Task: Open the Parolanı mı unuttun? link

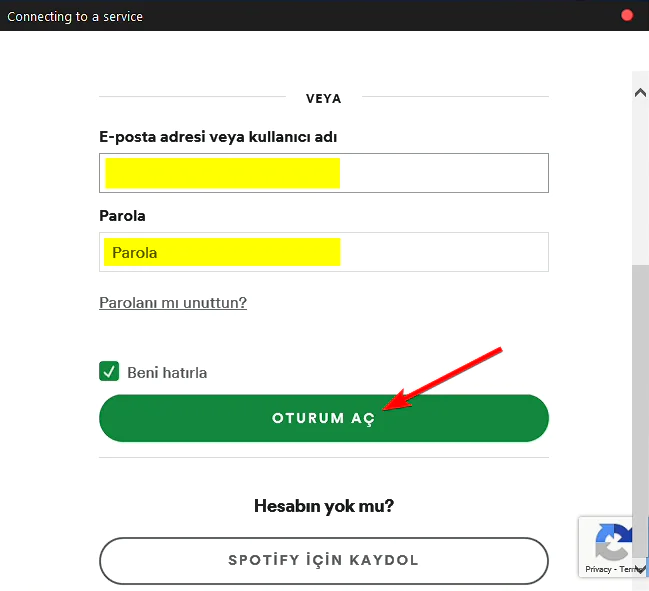Action: pos(173,302)
